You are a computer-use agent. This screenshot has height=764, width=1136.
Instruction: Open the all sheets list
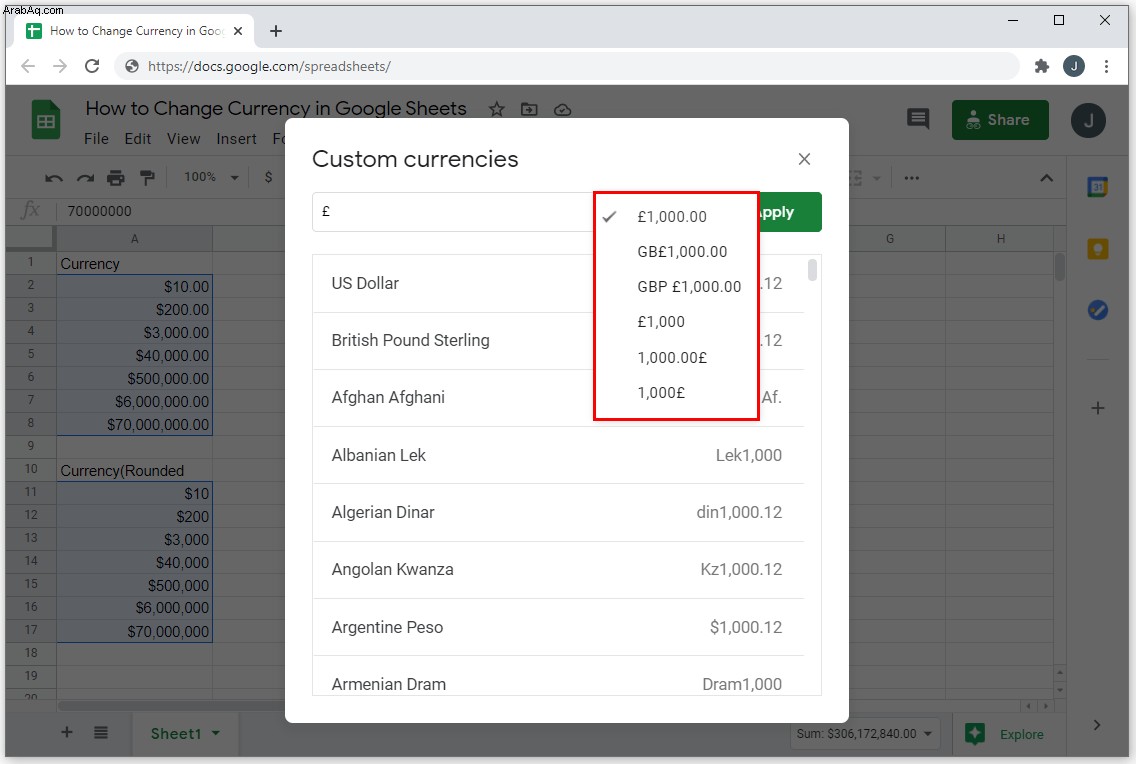point(101,733)
